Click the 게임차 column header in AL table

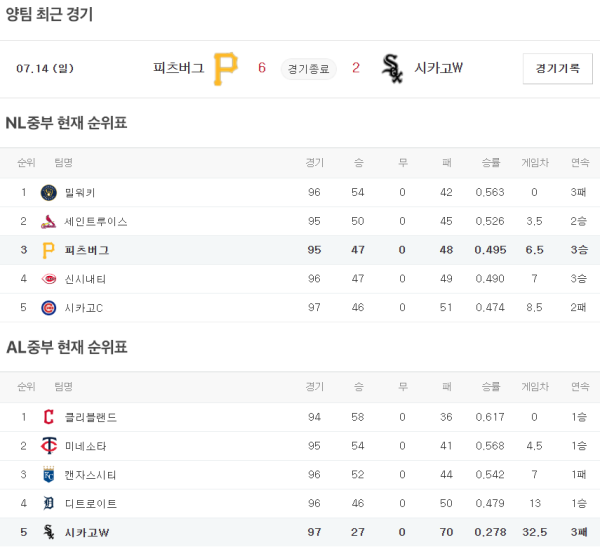(534, 387)
